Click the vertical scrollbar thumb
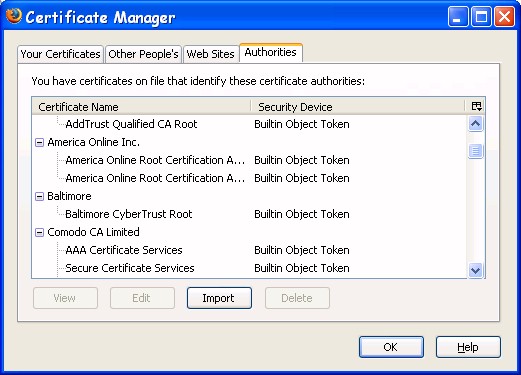 point(475,151)
